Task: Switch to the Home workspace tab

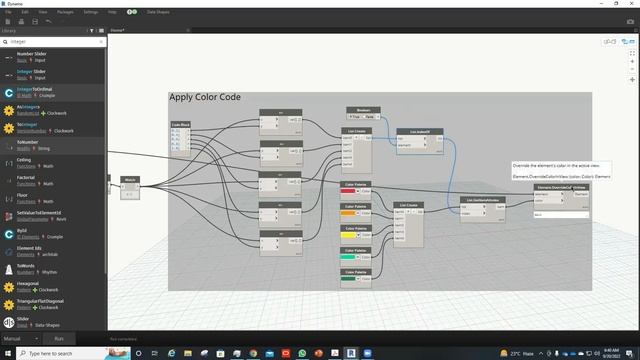Action: 118,30
